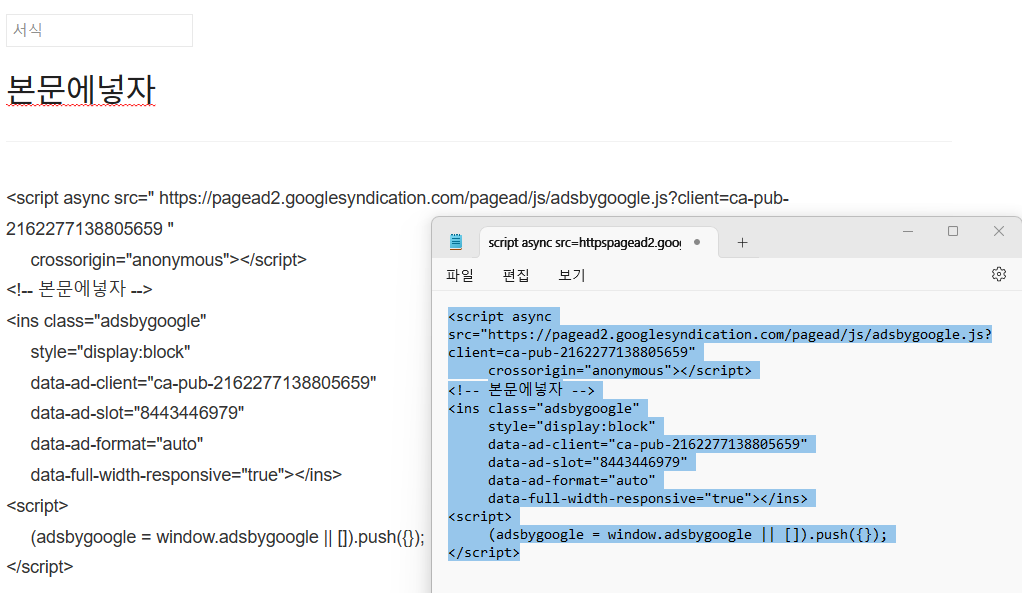Click client=ca-pub-2162277138805659 line in Notepad
The image size is (1022, 593).
pos(572,353)
